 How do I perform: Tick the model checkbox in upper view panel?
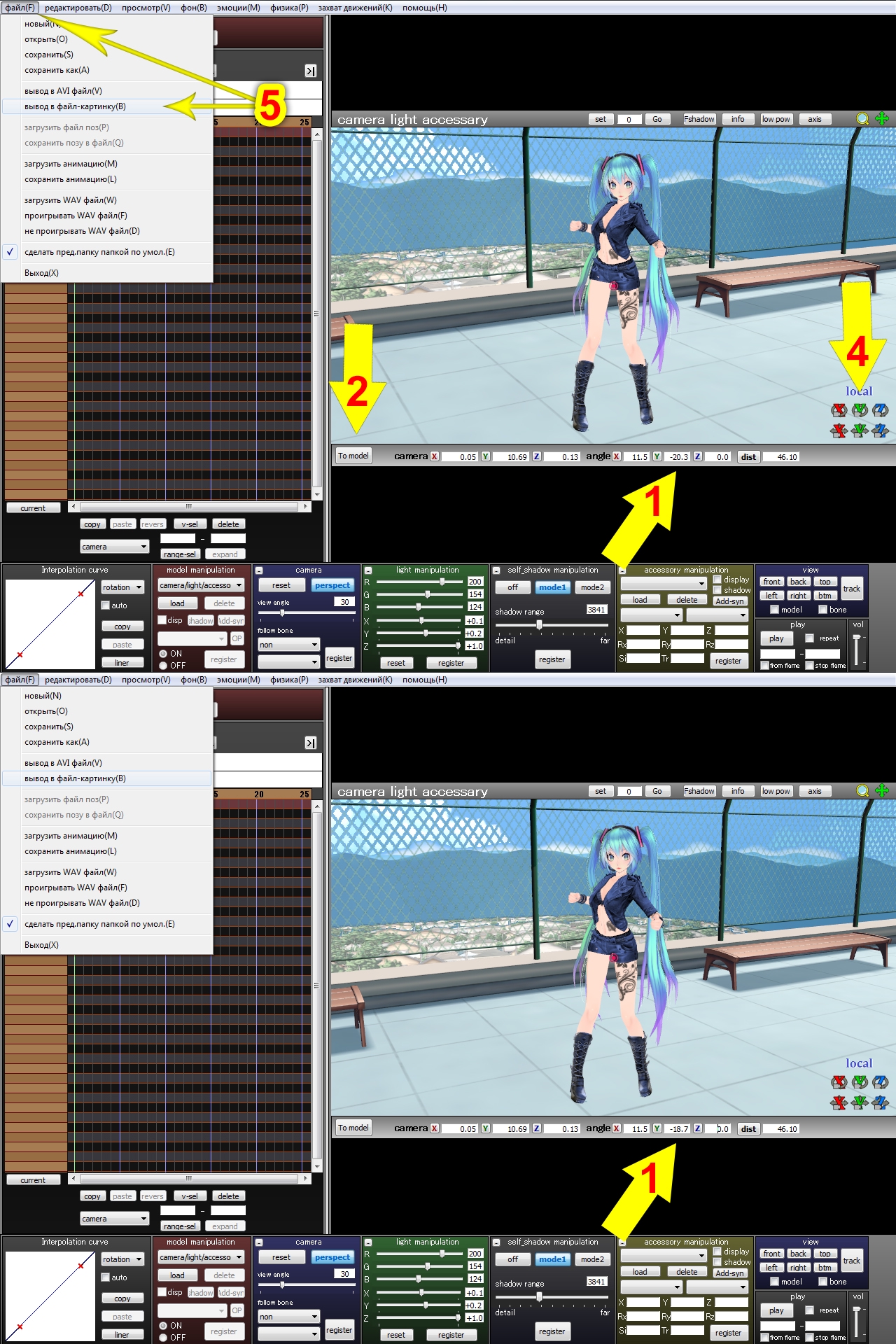coord(775,610)
